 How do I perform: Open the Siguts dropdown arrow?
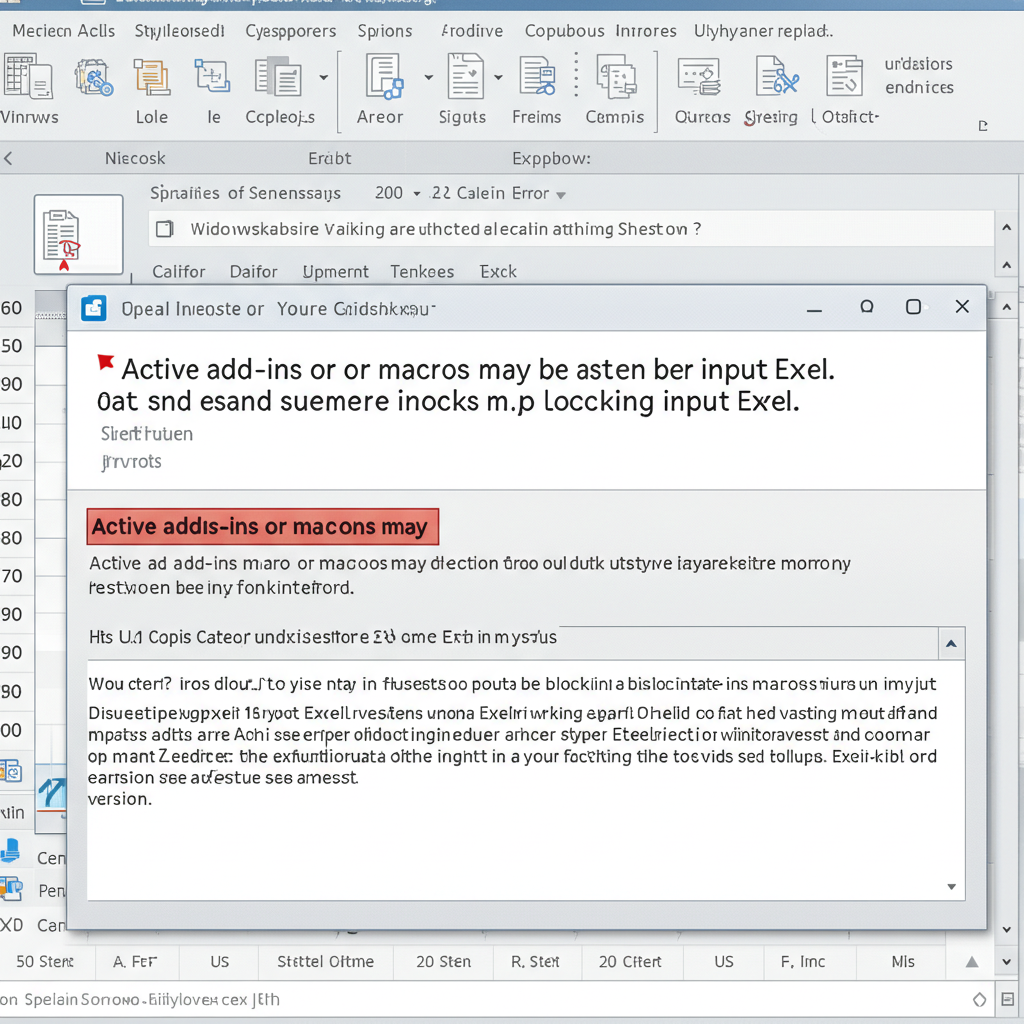(498, 77)
